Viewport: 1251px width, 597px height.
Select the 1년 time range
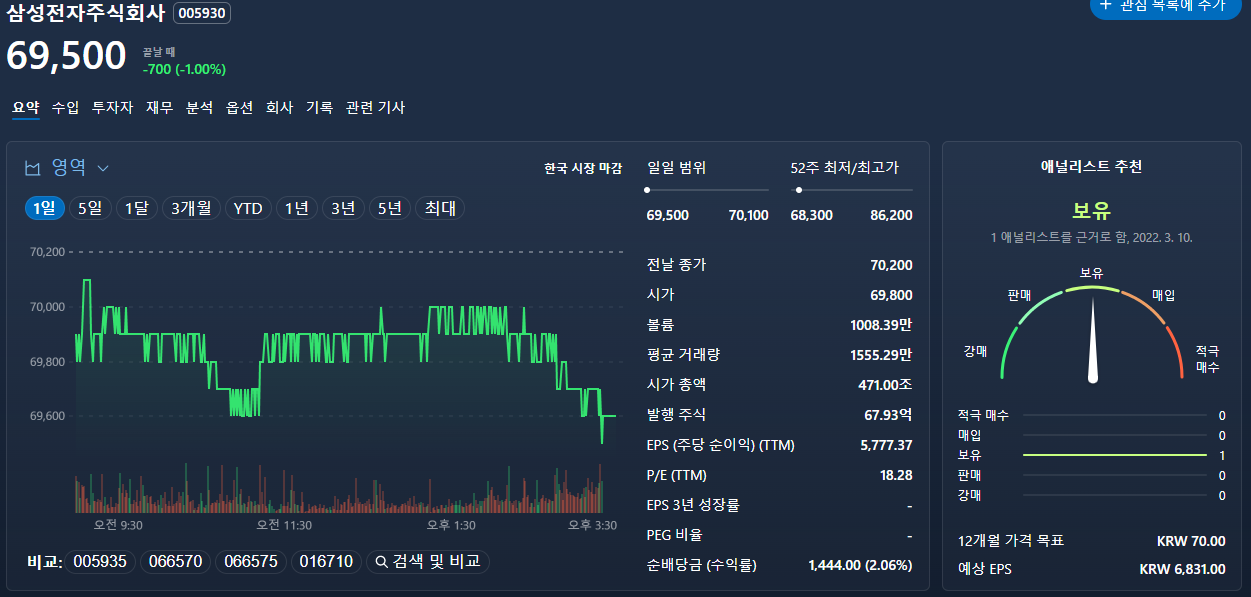(x=297, y=208)
